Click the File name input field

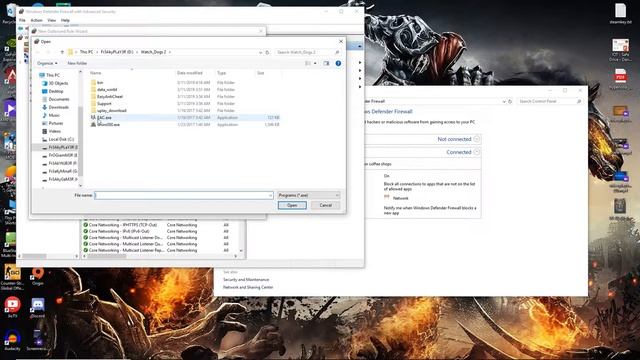[x=184, y=196]
